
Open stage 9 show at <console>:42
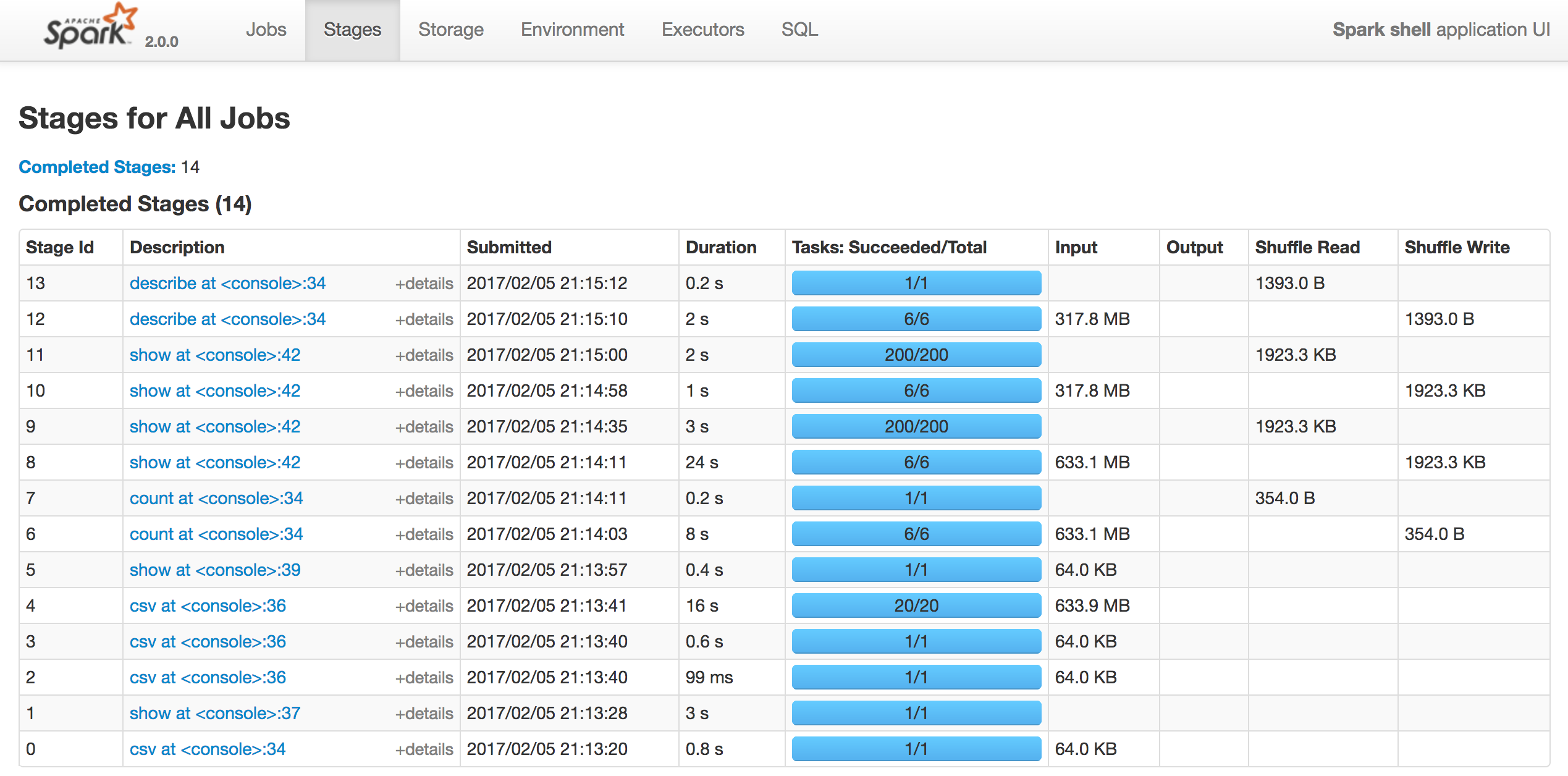(x=215, y=426)
